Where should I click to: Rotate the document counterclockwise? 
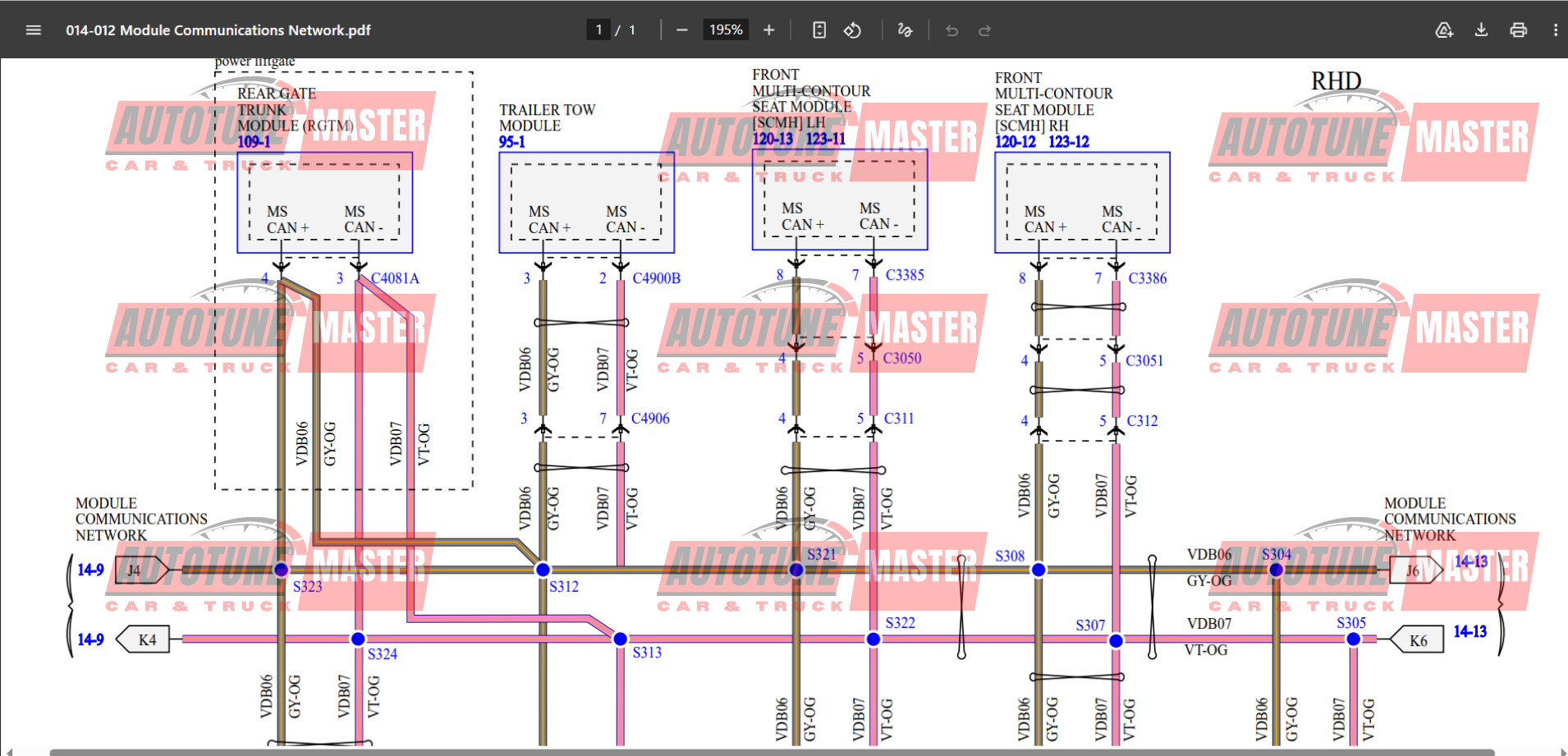point(852,30)
